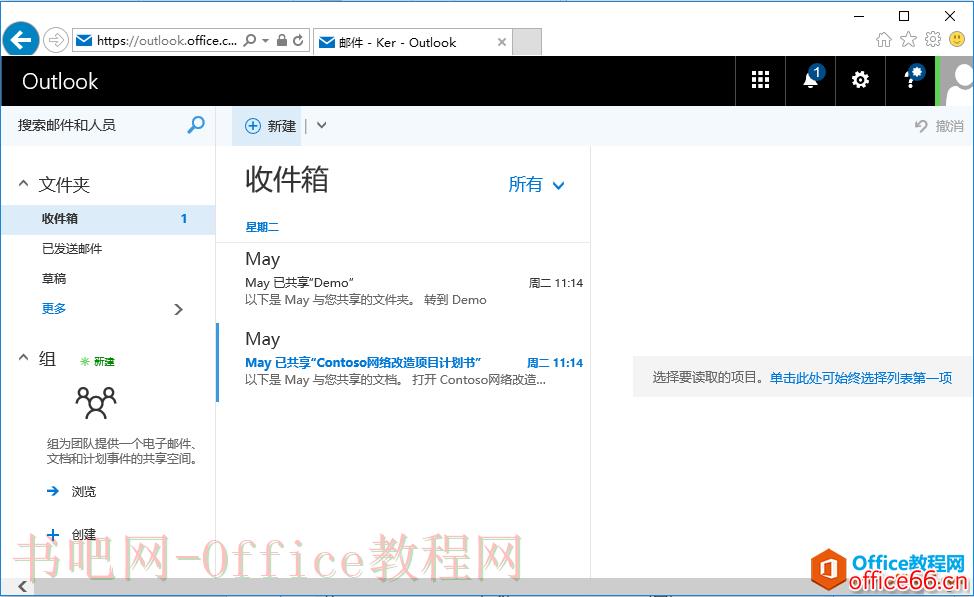Screen dimensions: 974x597
Task: Click the inbox unread count 1
Action: [x=184, y=219]
